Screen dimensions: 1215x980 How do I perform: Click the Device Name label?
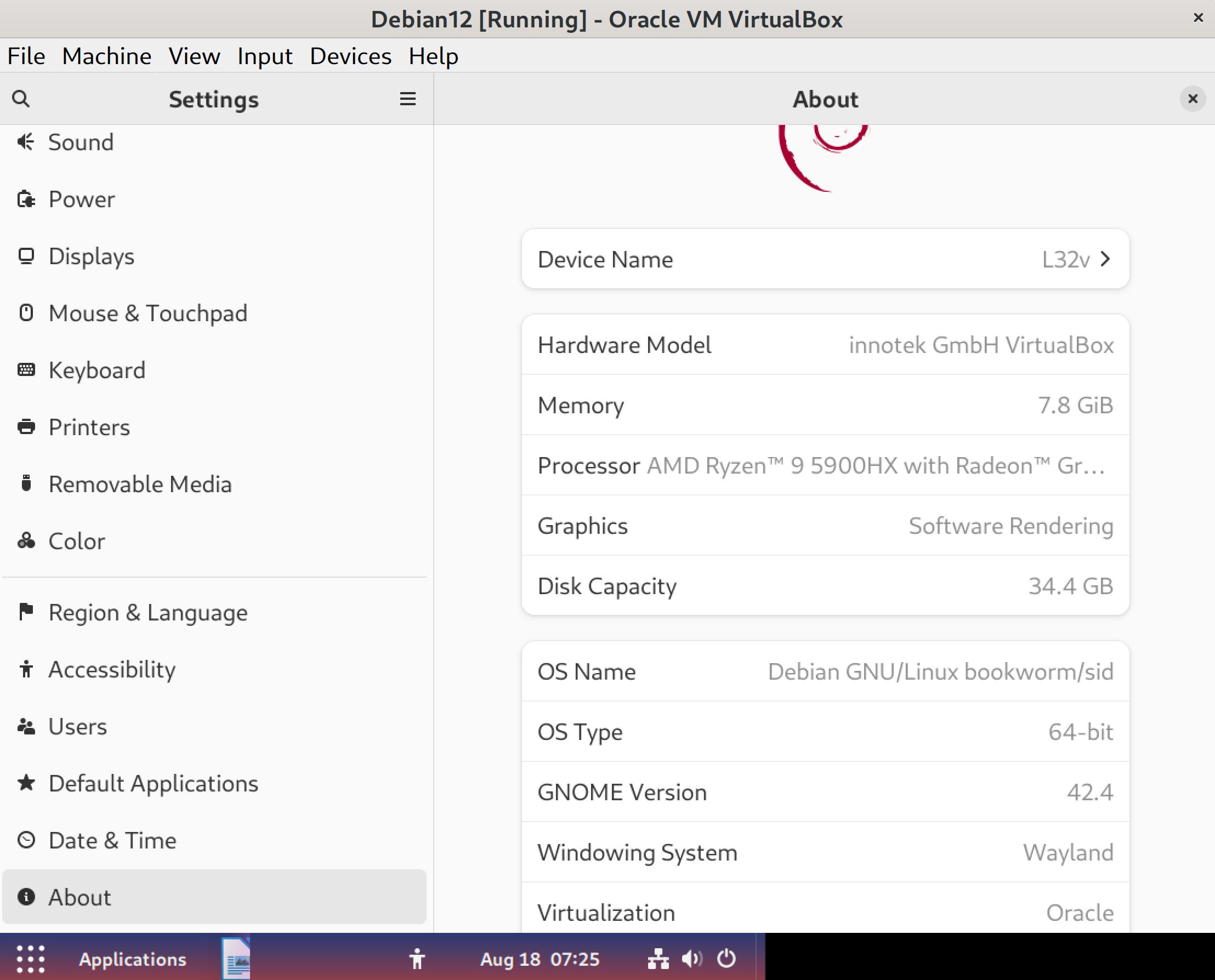pos(605,259)
